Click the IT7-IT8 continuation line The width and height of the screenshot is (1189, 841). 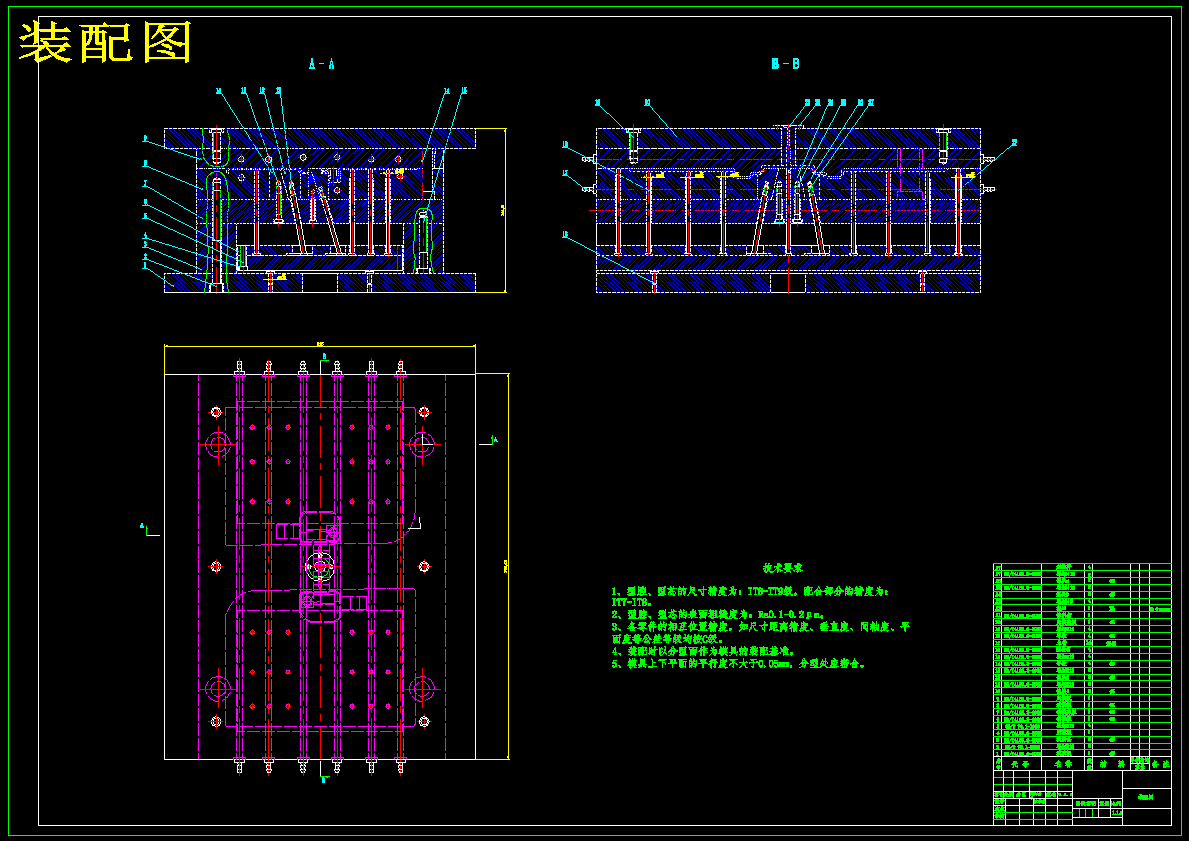[632, 602]
